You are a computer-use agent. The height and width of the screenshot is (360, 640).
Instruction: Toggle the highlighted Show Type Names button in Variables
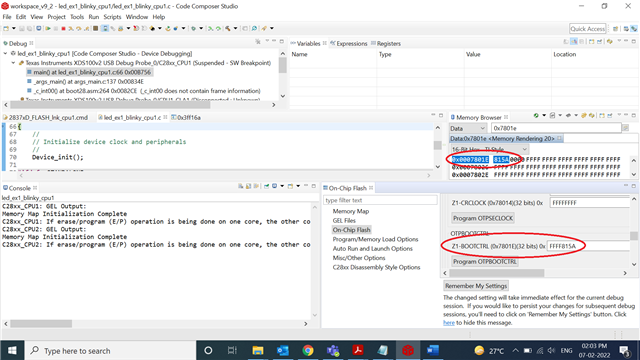[574, 42]
